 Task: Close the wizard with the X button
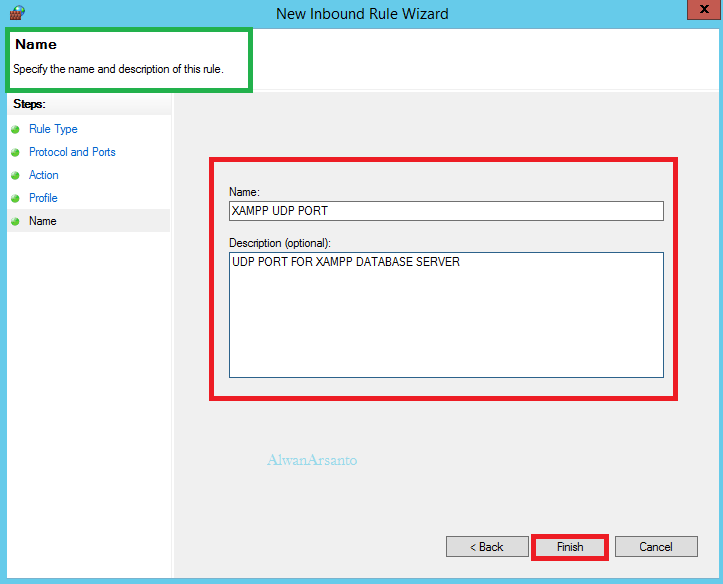click(x=704, y=9)
